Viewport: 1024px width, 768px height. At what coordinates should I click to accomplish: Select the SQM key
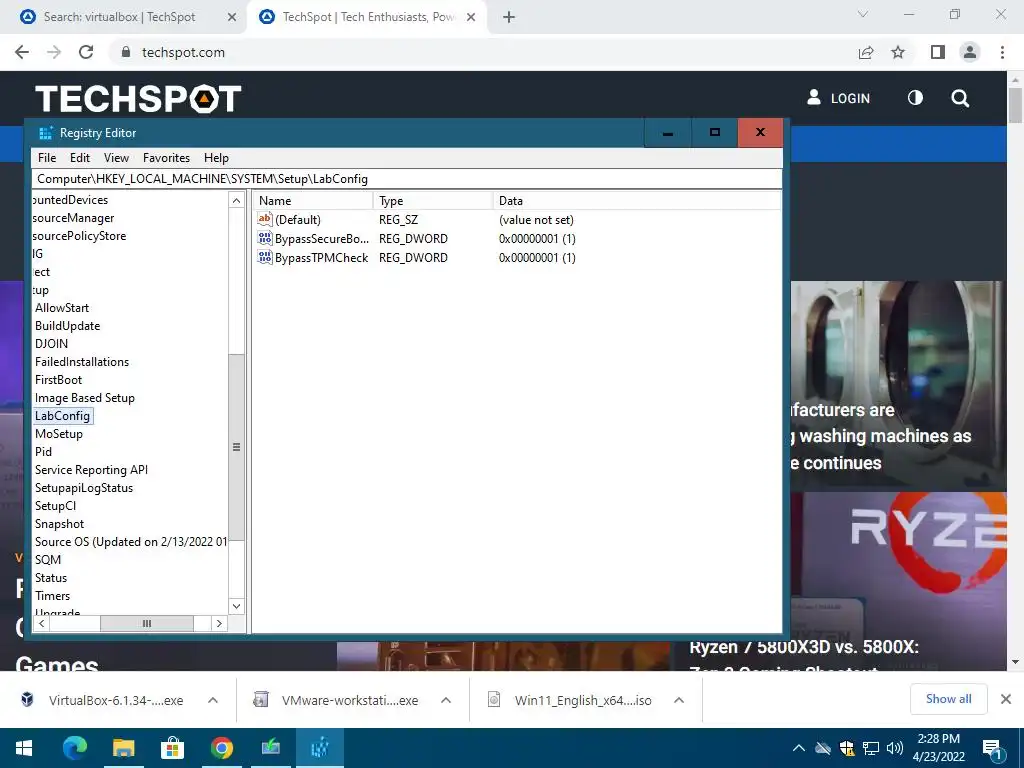click(48, 560)
